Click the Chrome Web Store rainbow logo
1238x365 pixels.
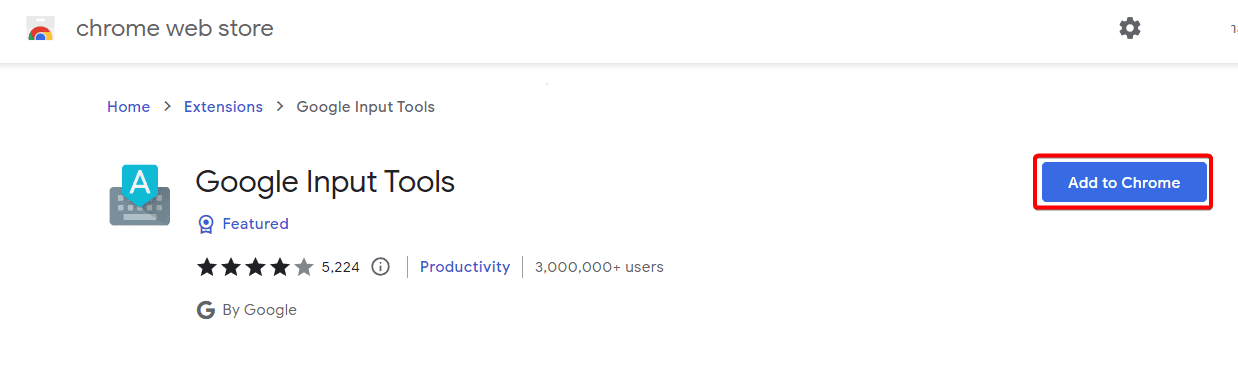pos(40,28)
